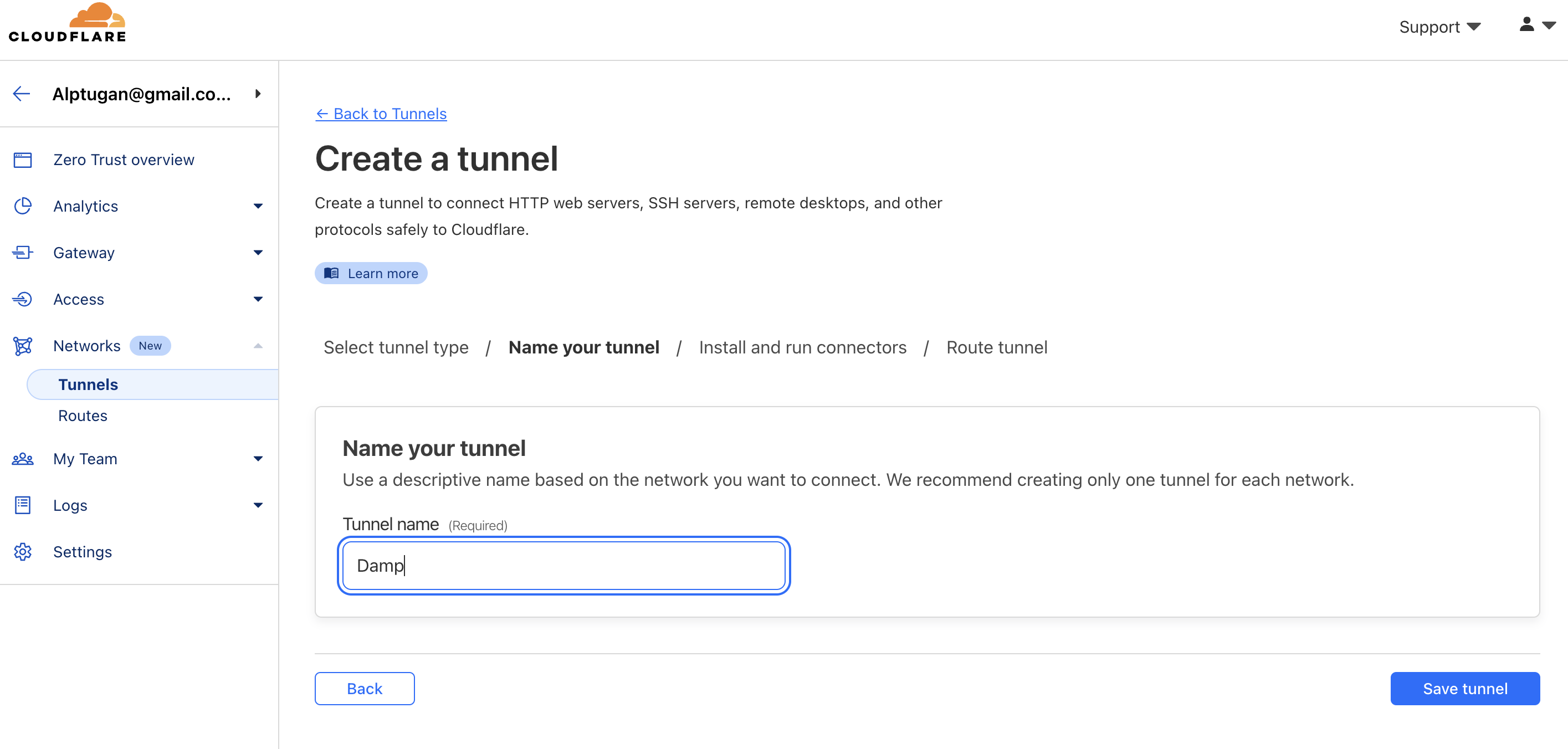The image size is (1568, 749).
Task: Open Routes under Networks
Action: pos(83,415)
